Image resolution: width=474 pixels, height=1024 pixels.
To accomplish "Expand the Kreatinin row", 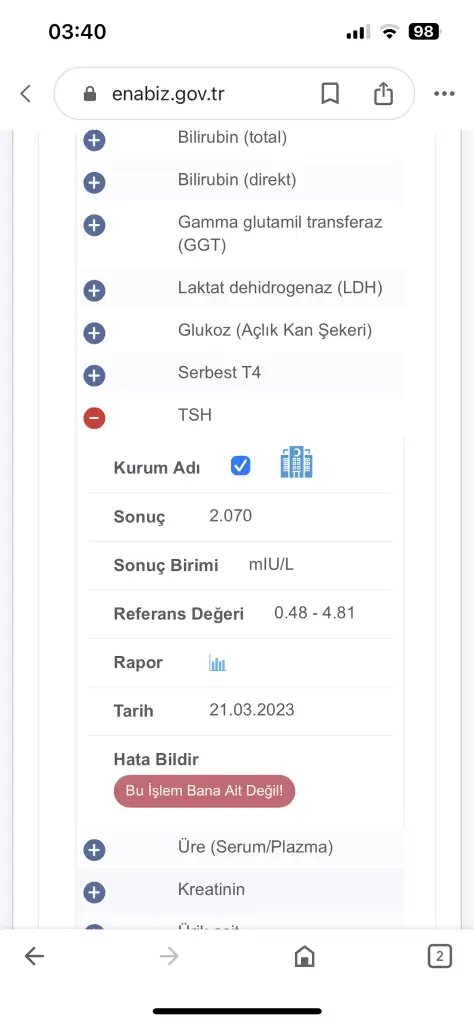I will 94,892.
